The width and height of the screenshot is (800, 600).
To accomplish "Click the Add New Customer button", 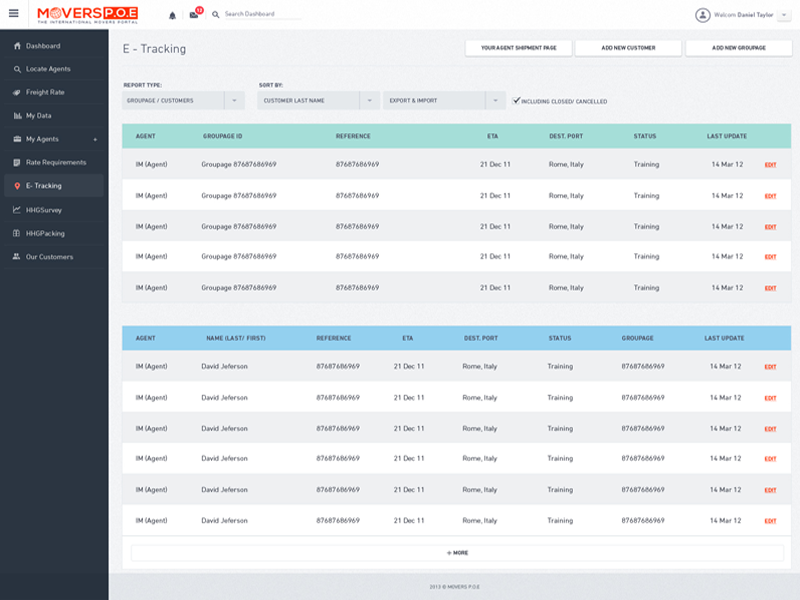I will (x=628, y=48).
